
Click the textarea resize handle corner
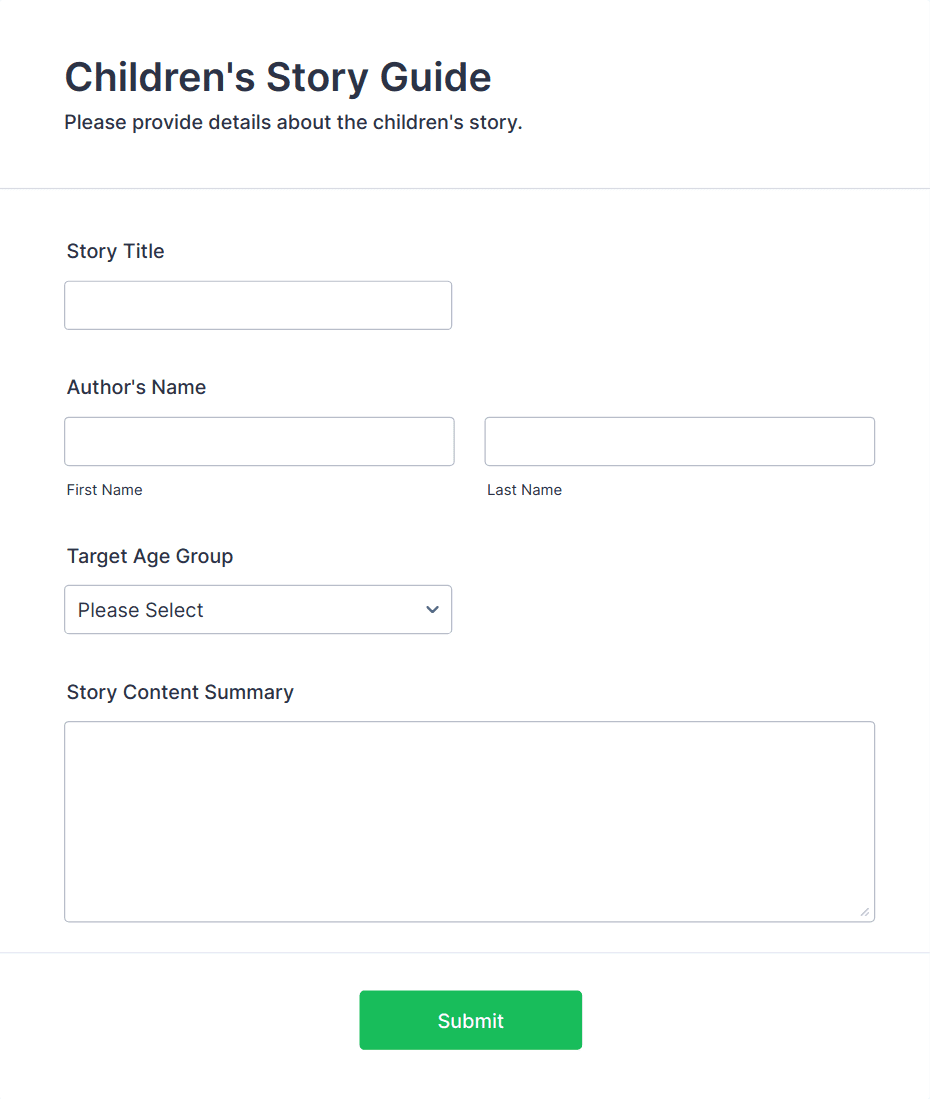pyautogui.click(x=865, y=912)
